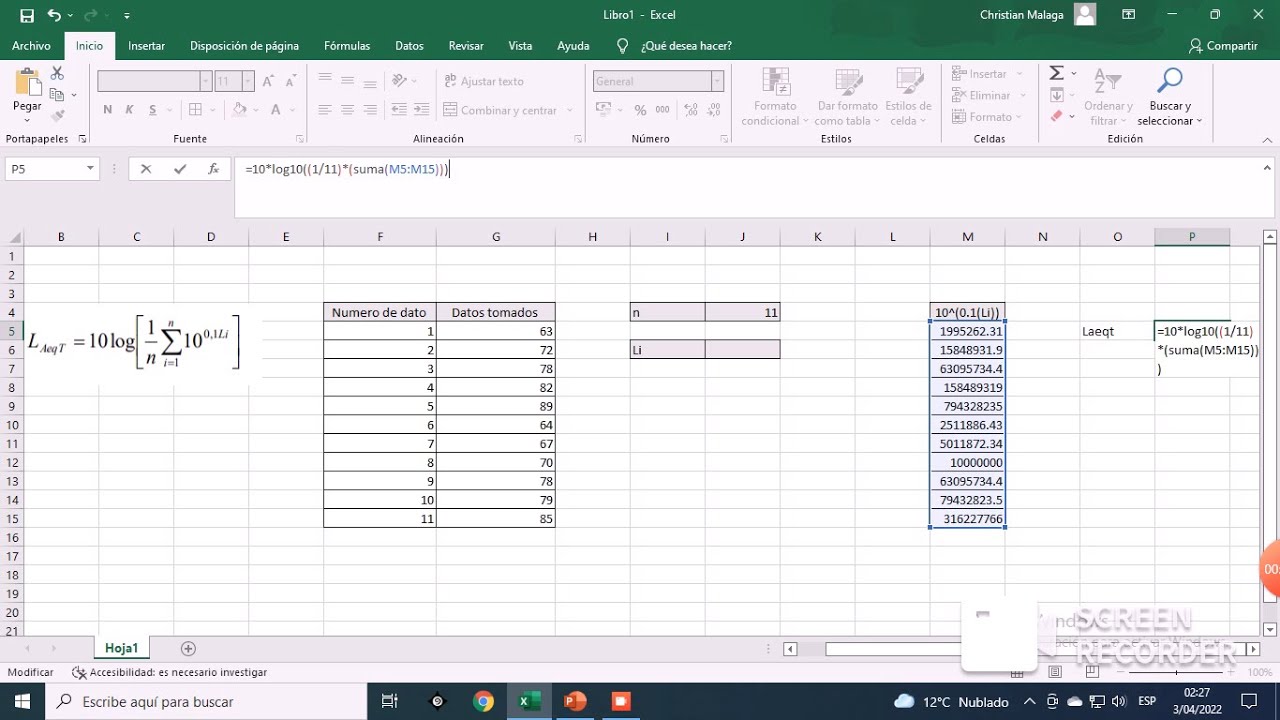Image resolution: width=1280 pixels, height=720 pixels.
Task: Open PowerPoint from taskbar
Action: pos(575,702)
